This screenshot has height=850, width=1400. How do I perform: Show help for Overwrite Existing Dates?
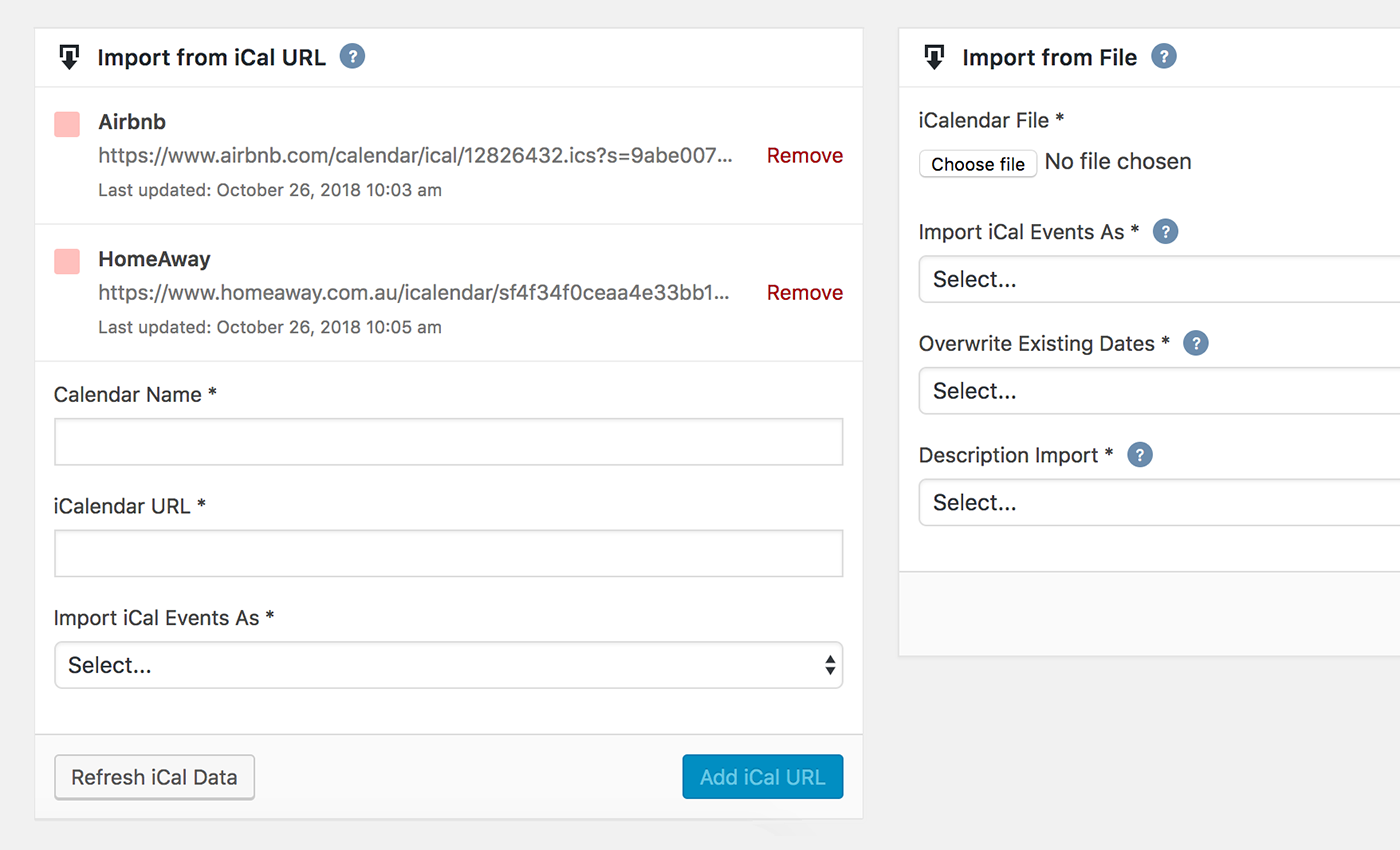click(x=1195, y=344)
